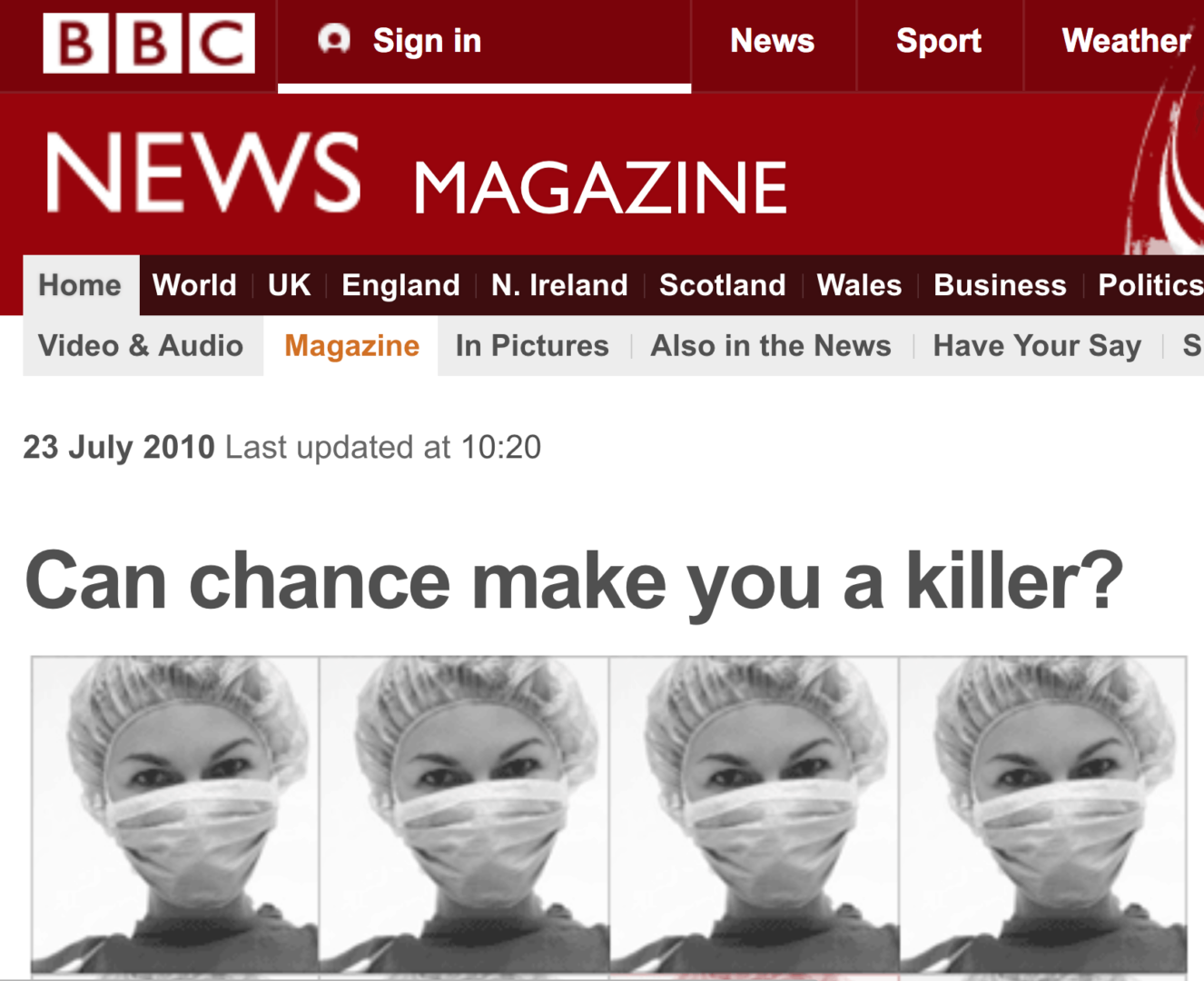
Task: Click the MAGAZINE banner heading
Action: coord(600,188)
